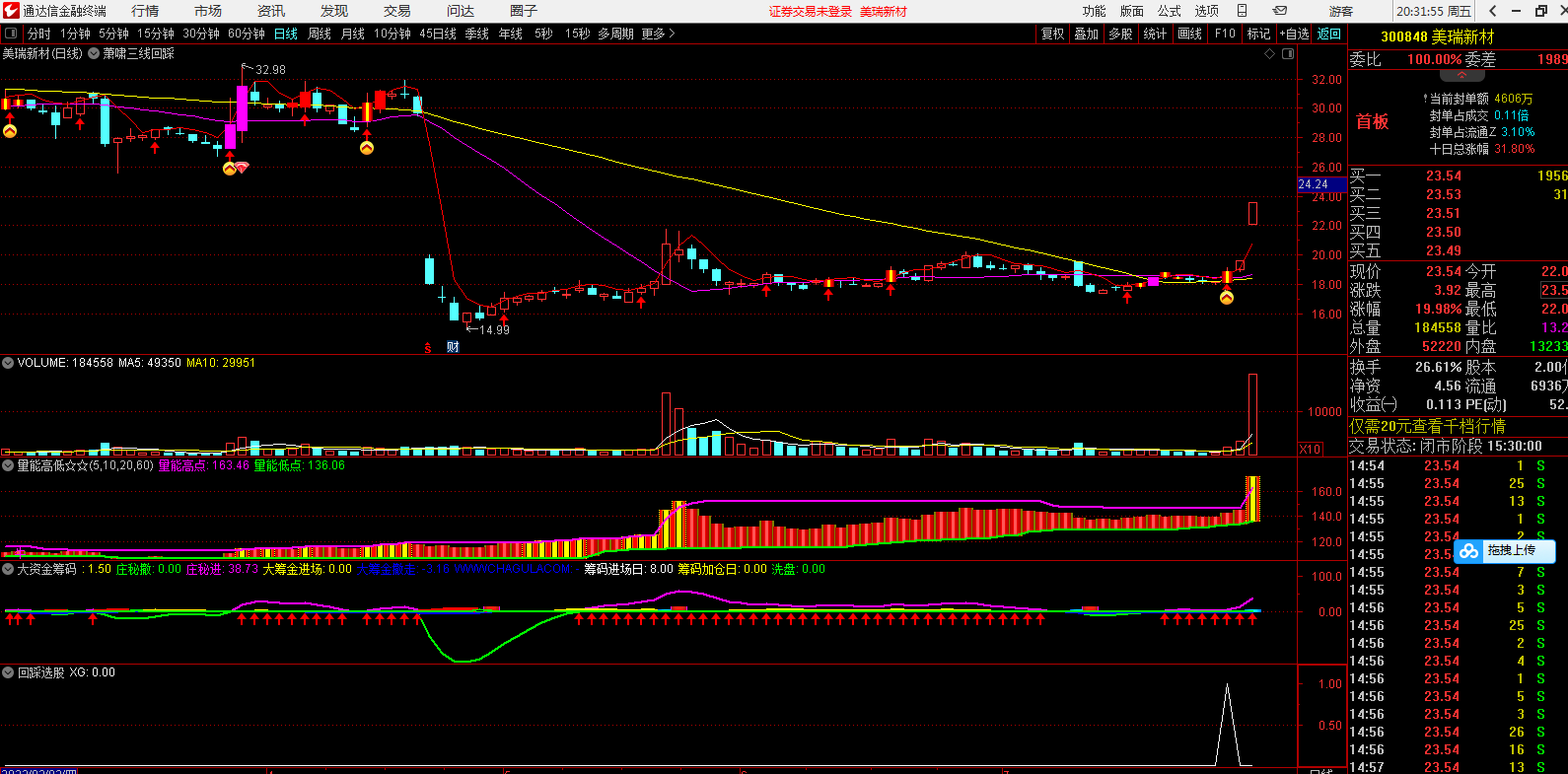Click the 游客 guest account label
This screenshot has width=1568, height=774.
click(x=1341, y=11)
